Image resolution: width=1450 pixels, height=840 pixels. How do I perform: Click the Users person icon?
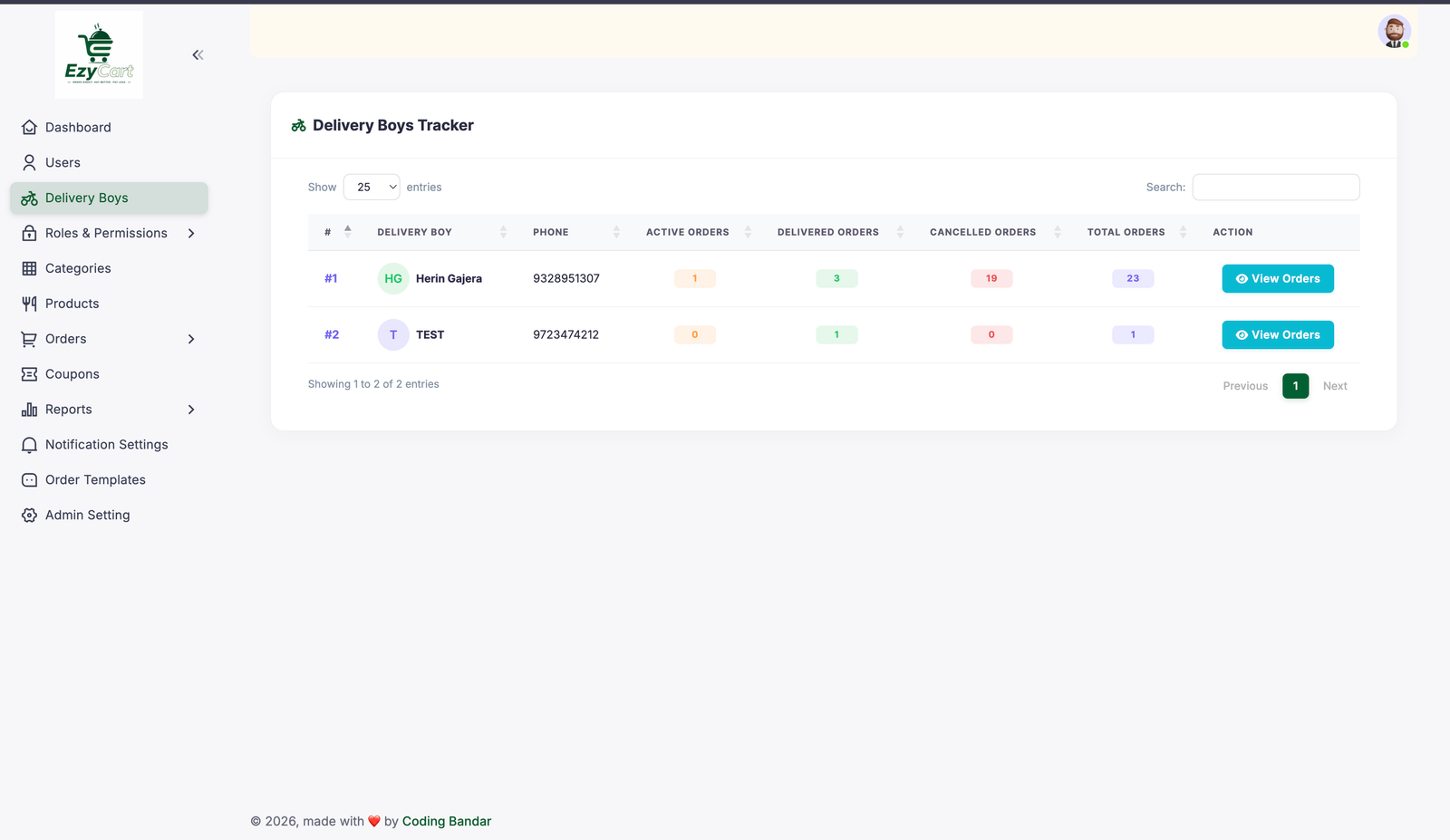coord(29,163)
